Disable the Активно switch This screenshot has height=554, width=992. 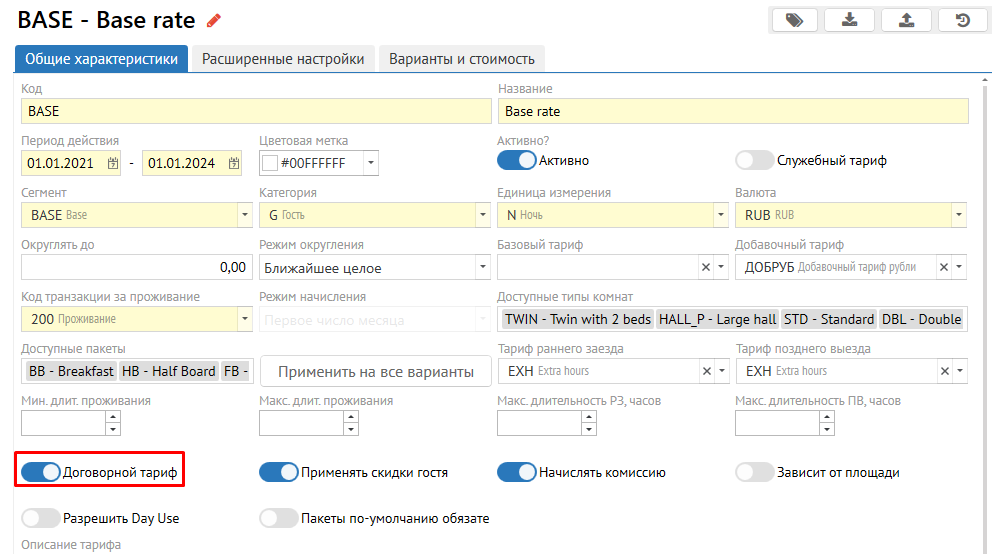[517, 160]
